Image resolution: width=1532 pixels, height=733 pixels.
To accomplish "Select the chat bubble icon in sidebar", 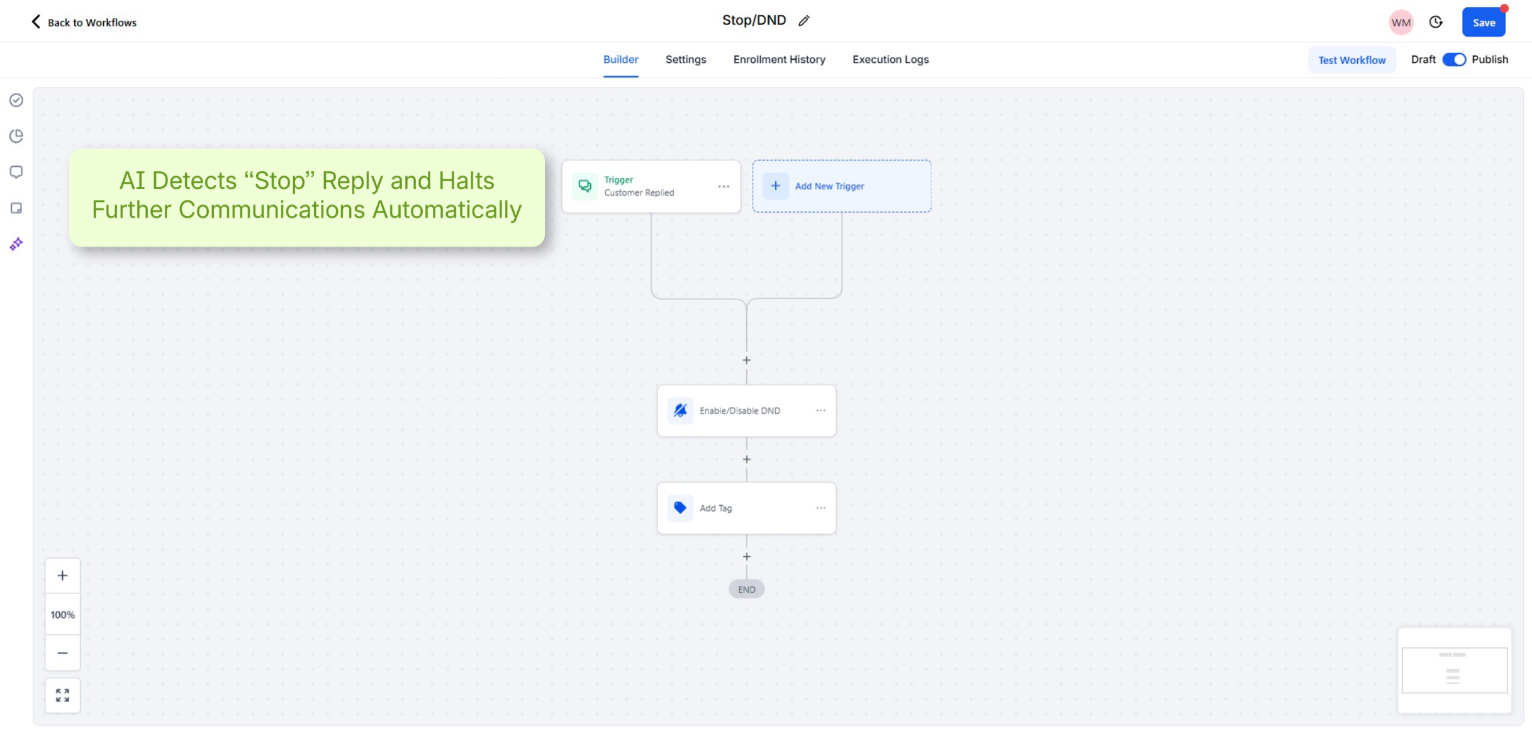I will (15, 171).
